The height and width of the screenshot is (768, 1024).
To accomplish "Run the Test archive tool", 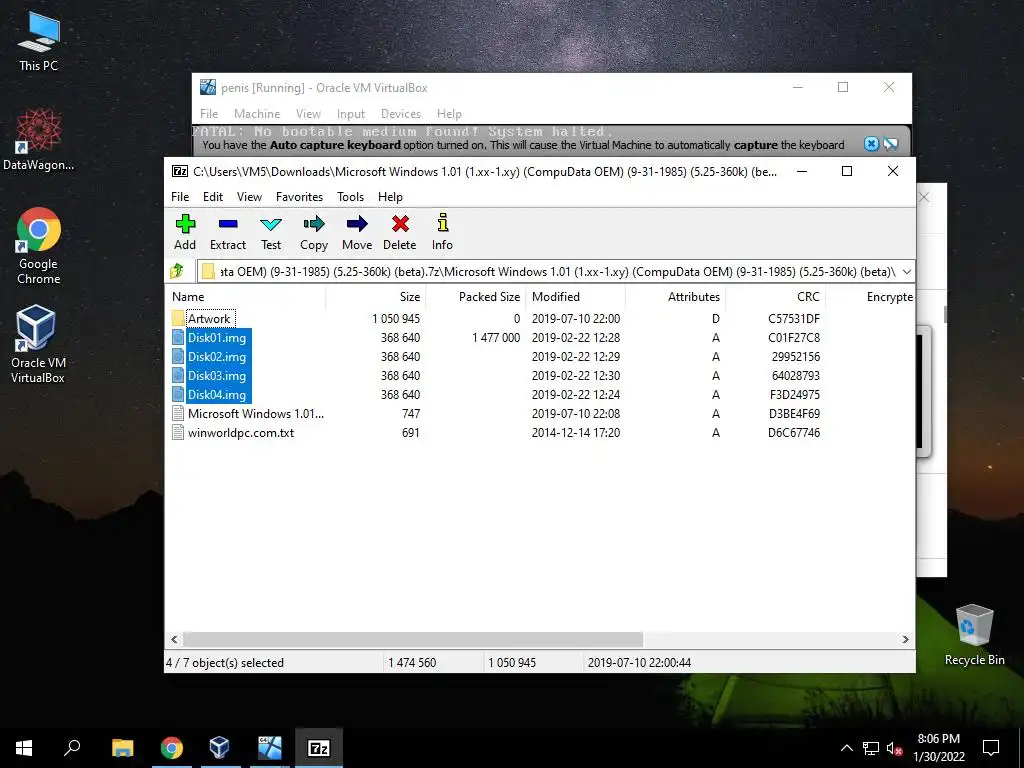I will 271,232.
